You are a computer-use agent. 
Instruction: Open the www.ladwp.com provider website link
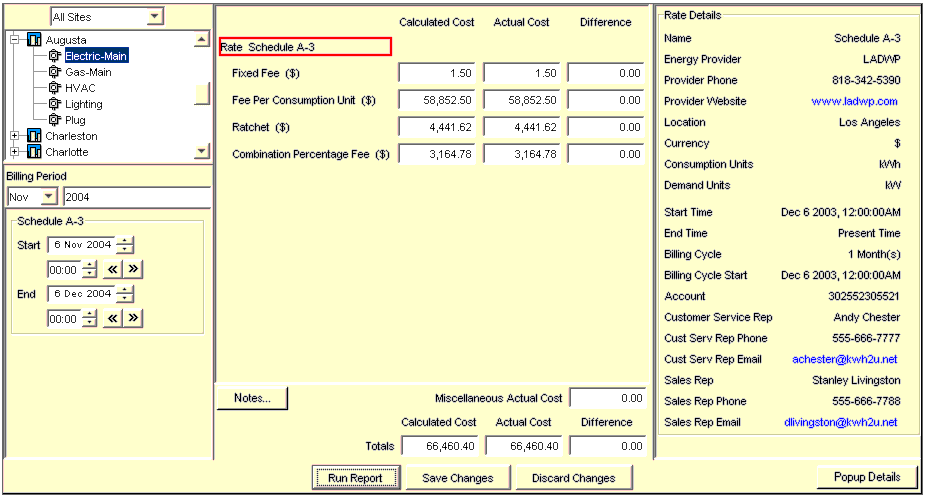pyautogui.click(x=854, y=101)
